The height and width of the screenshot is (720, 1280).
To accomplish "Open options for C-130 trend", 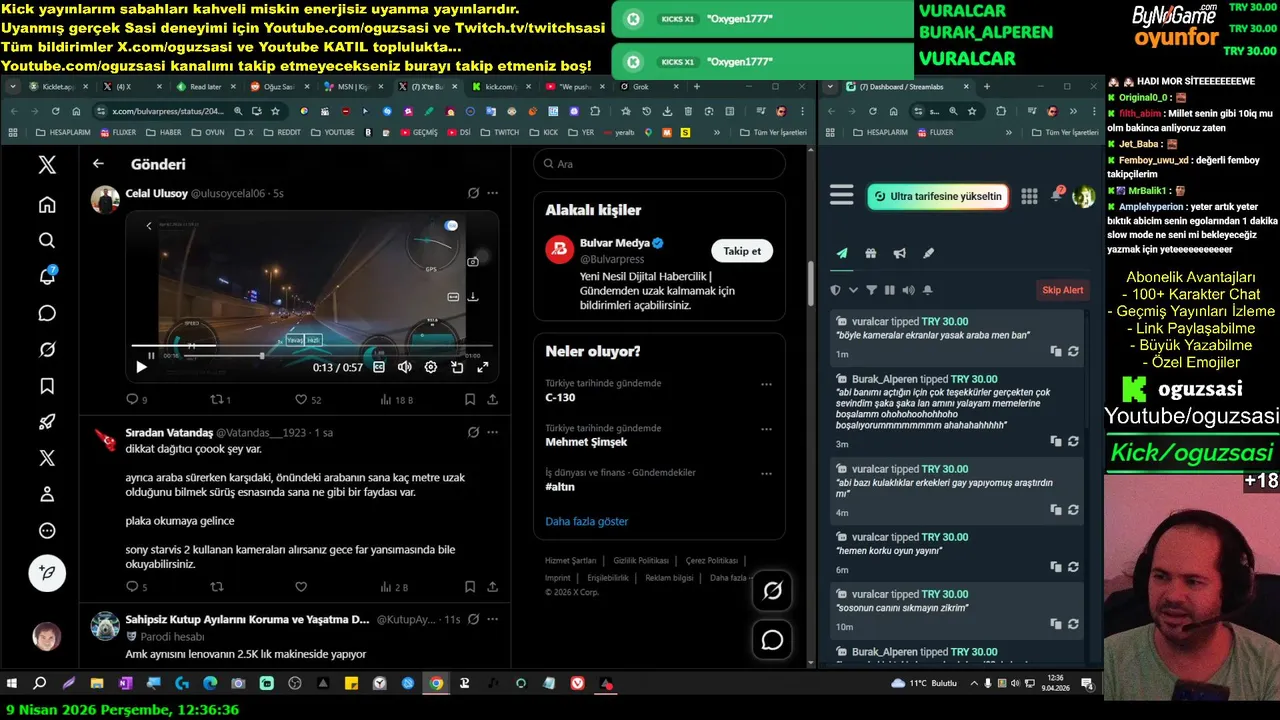I will coord(766,384).
